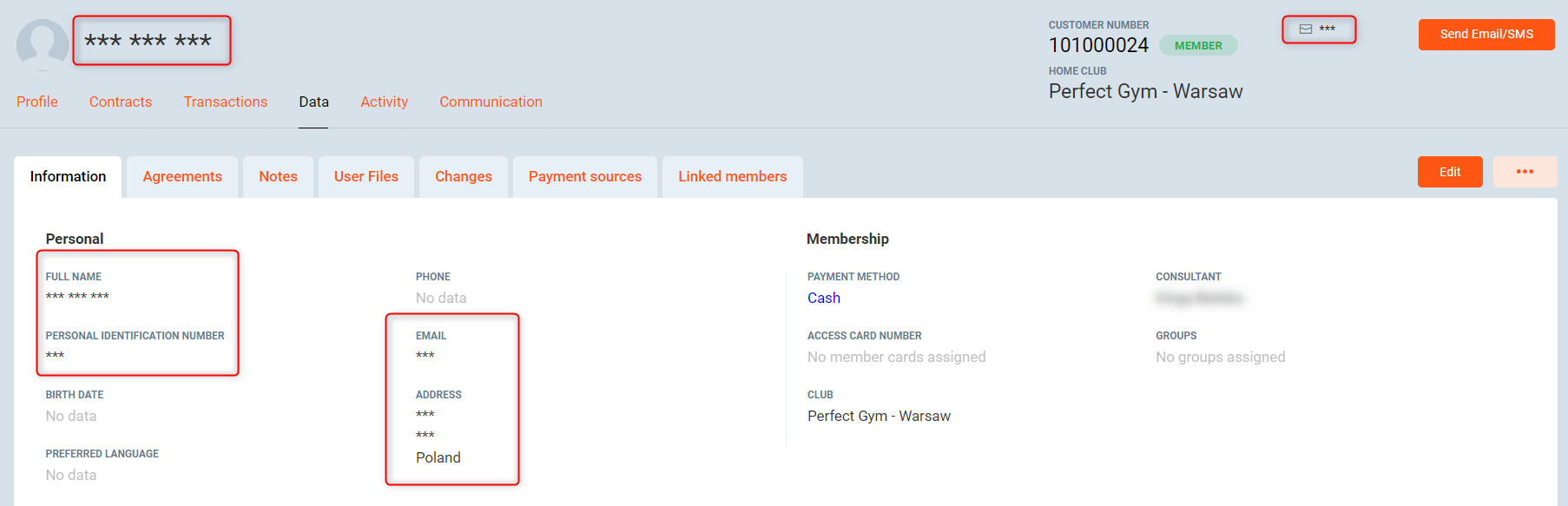
Task: View the Notes sub-tab
Action: (278, 177)
